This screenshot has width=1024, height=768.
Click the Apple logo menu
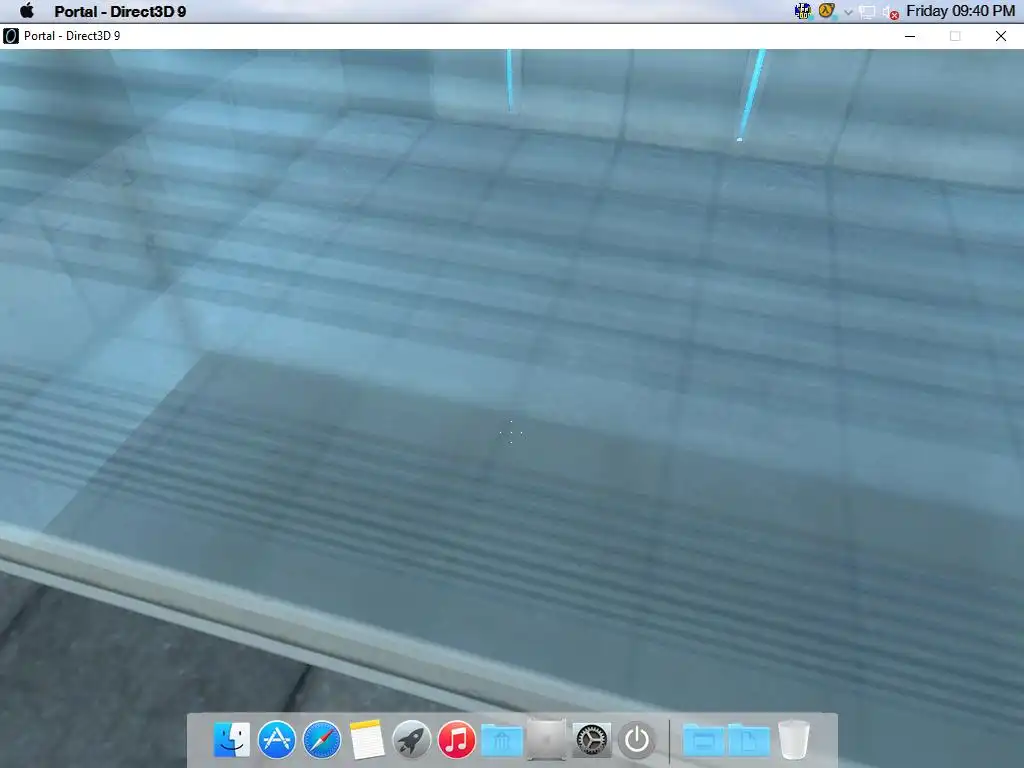[x=27, y=10]
